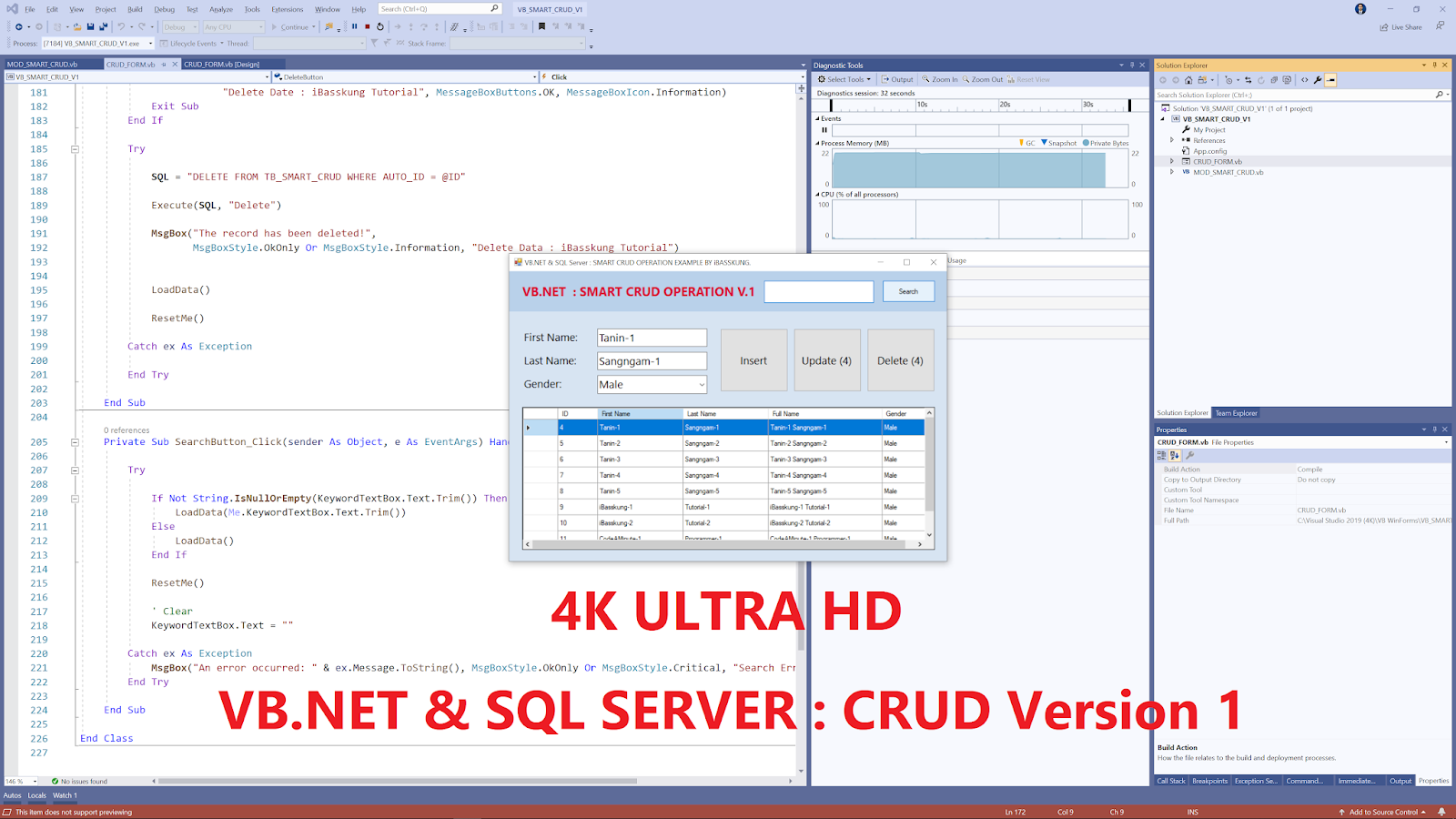This screenshot has width=1456, height=819.
Task: Open Properties wrench icon in Solution Explorer
Action: 1318,80
